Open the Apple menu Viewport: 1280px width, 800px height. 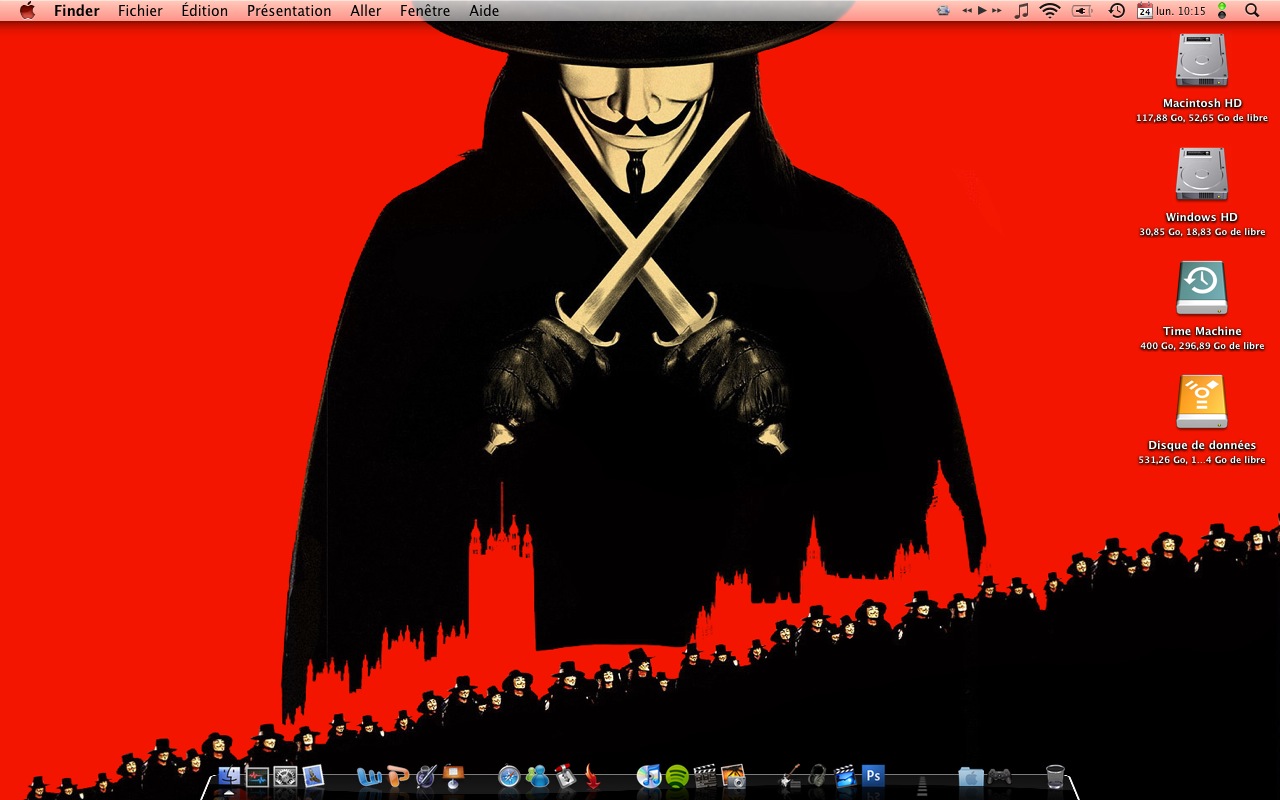pyautogui.click(x=27, y=11)
